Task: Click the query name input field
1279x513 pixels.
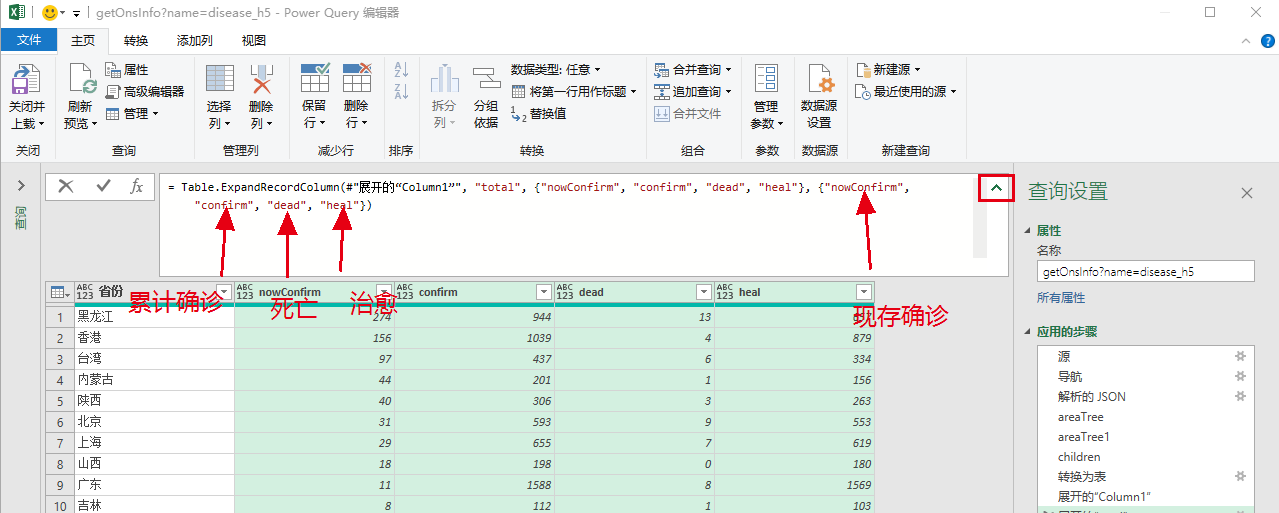Action: tap(1144, 271)
